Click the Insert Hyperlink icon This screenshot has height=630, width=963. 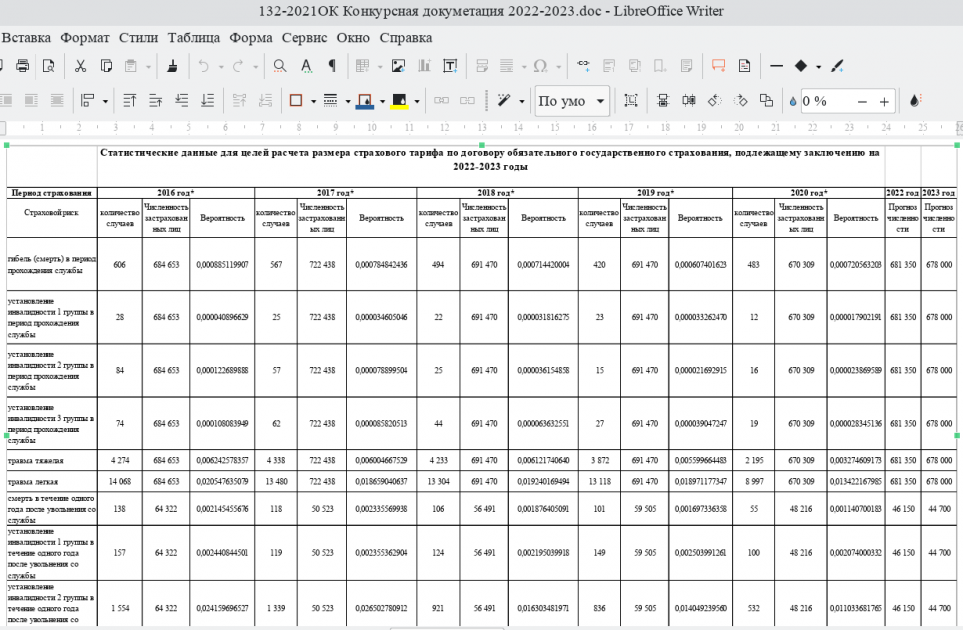(584, 66)
